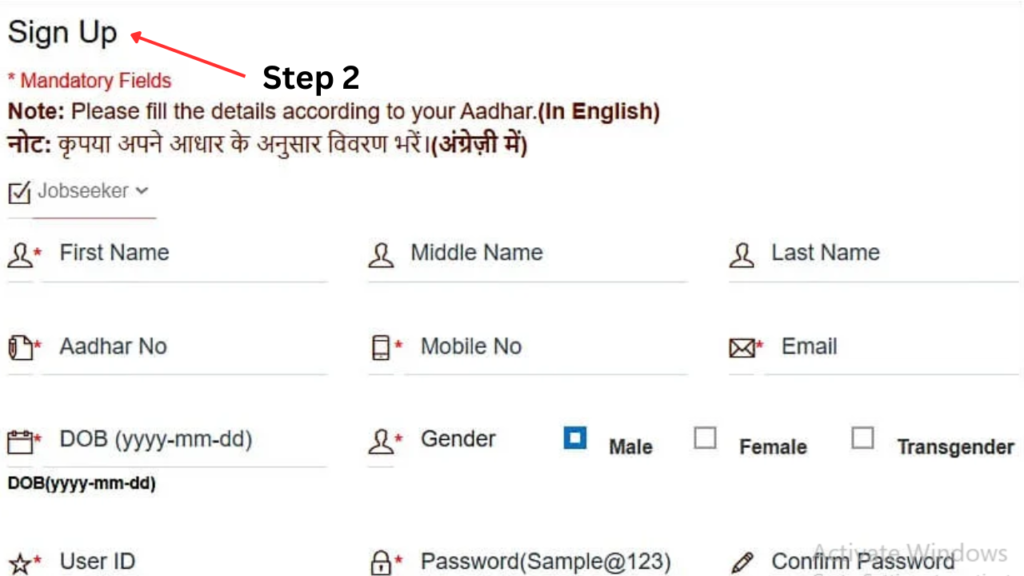The width and height of the screenshot is (1024, 576).
Task: Click the Jobseeker checkmark icon
Action: coord(19,191)
